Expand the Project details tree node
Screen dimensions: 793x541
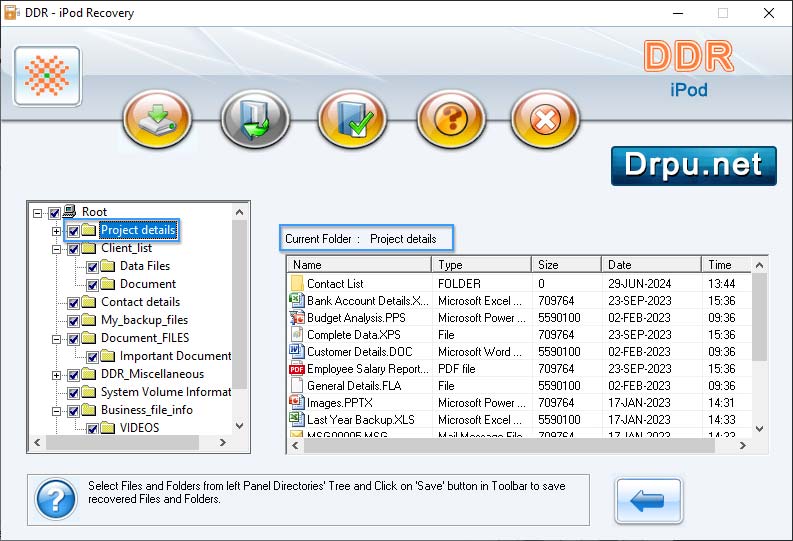pyautogui.click(x=56, y=231)
